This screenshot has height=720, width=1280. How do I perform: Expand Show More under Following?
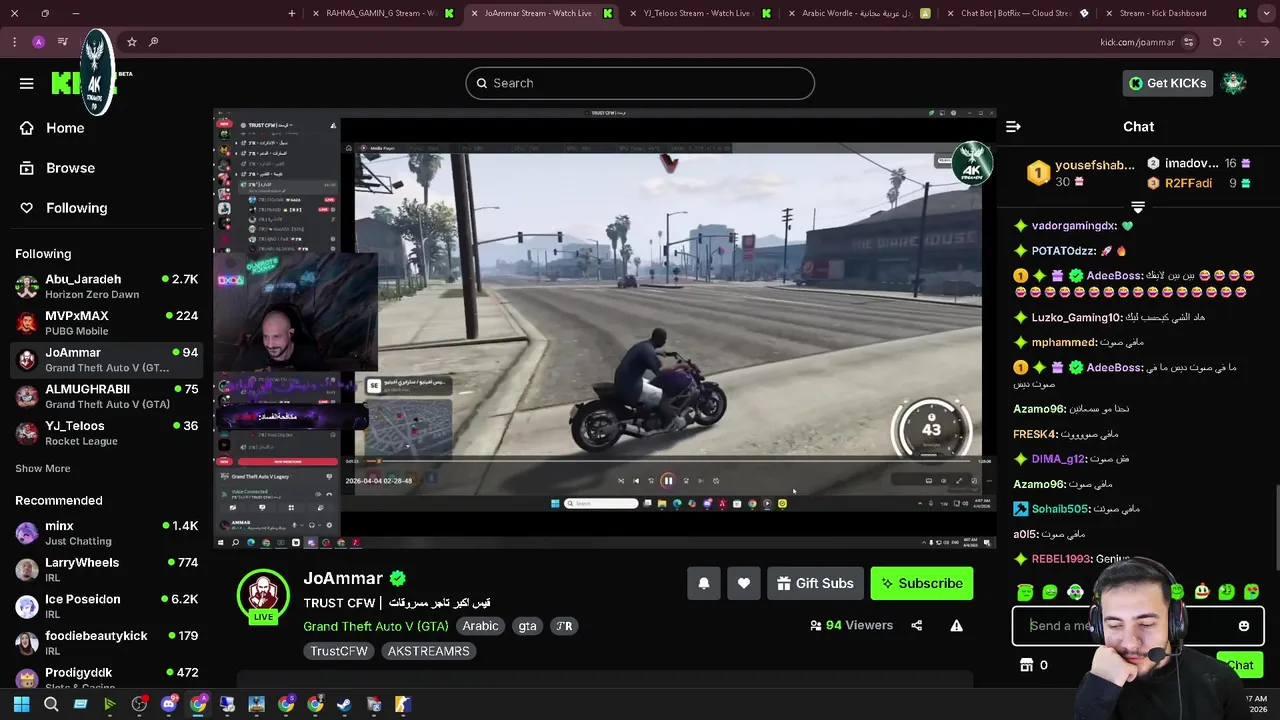coord(42,468)
